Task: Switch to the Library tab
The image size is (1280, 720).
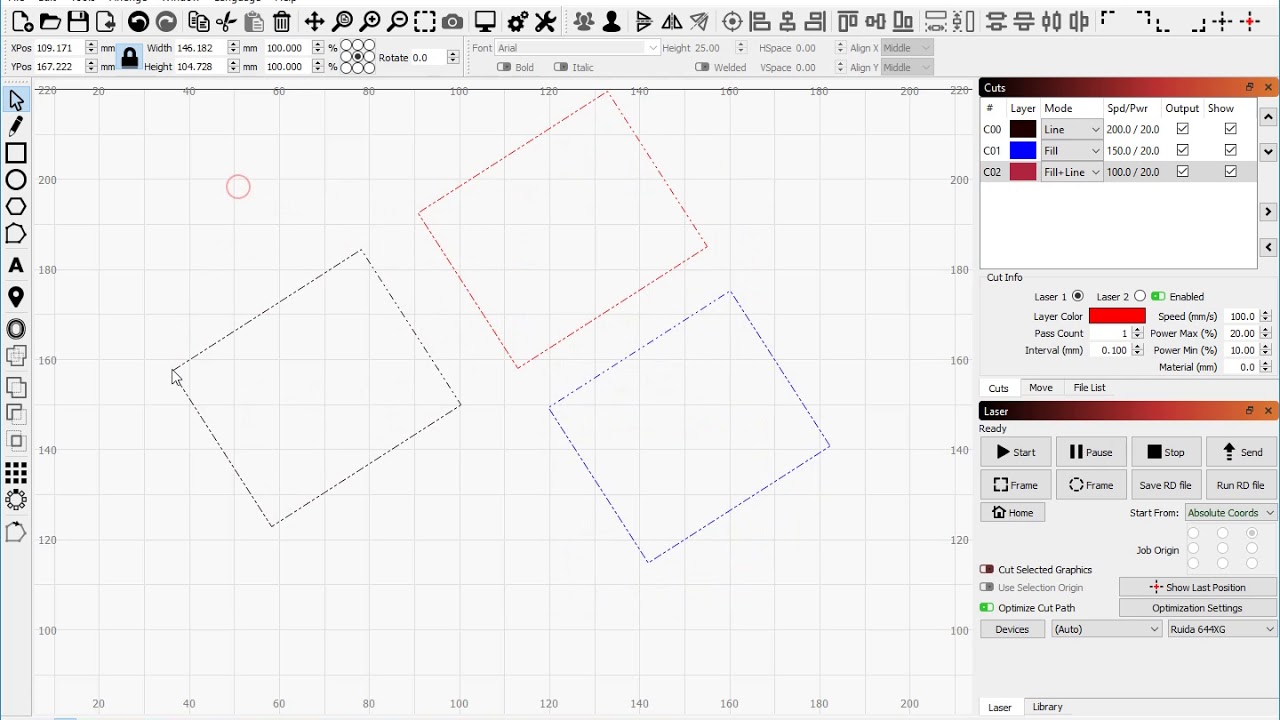Action: tap(1047, 707)
